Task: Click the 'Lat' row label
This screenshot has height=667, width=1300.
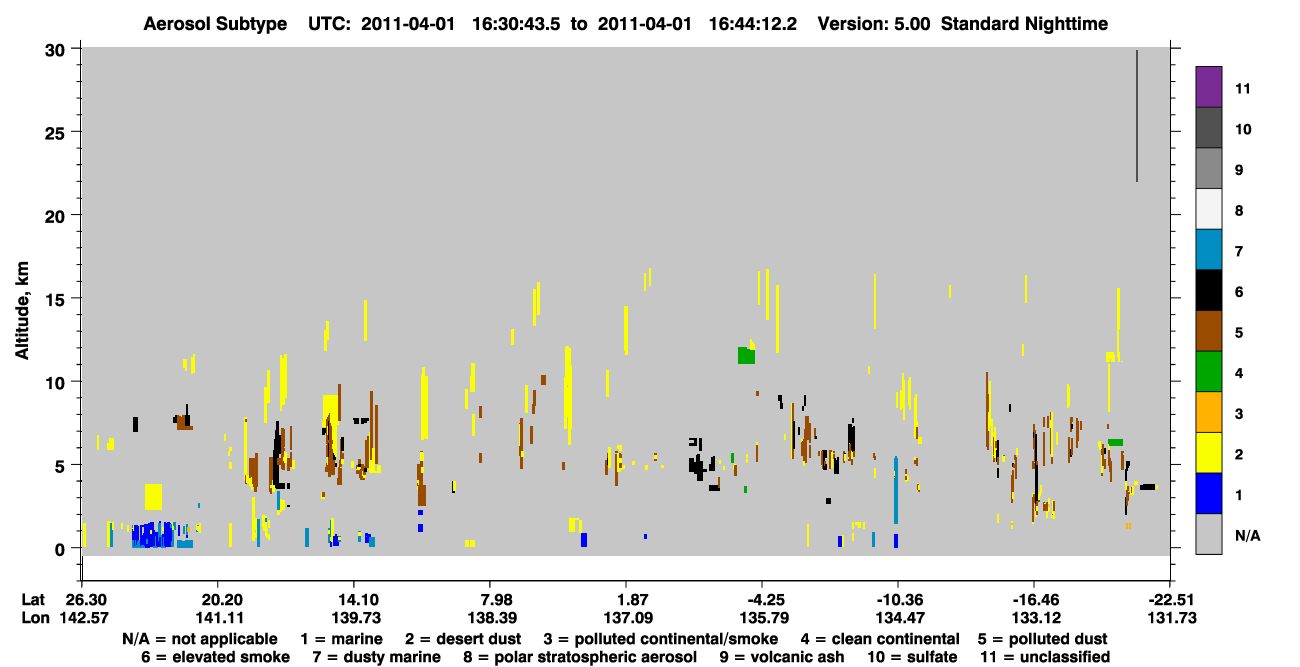Action: 33,599
